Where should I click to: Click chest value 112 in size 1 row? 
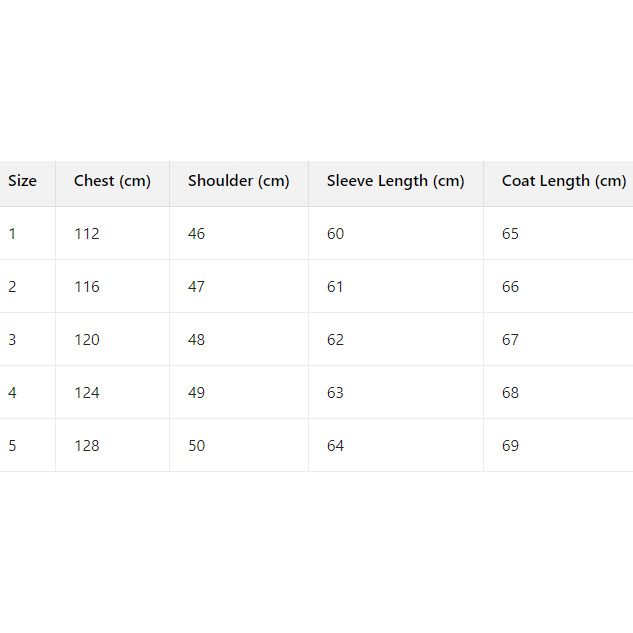[87, 234]
